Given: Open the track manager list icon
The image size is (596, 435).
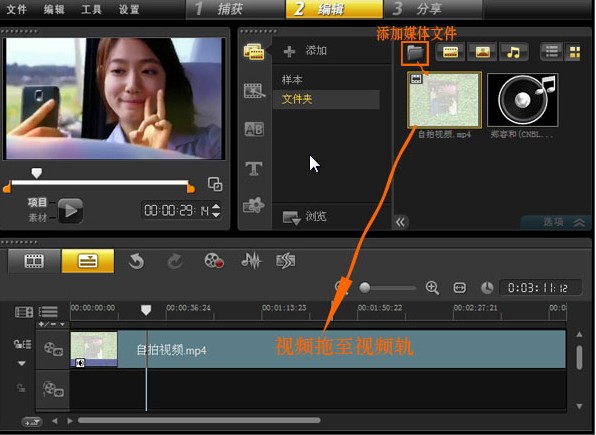Looking at the screenshot, I should (48, 312).
